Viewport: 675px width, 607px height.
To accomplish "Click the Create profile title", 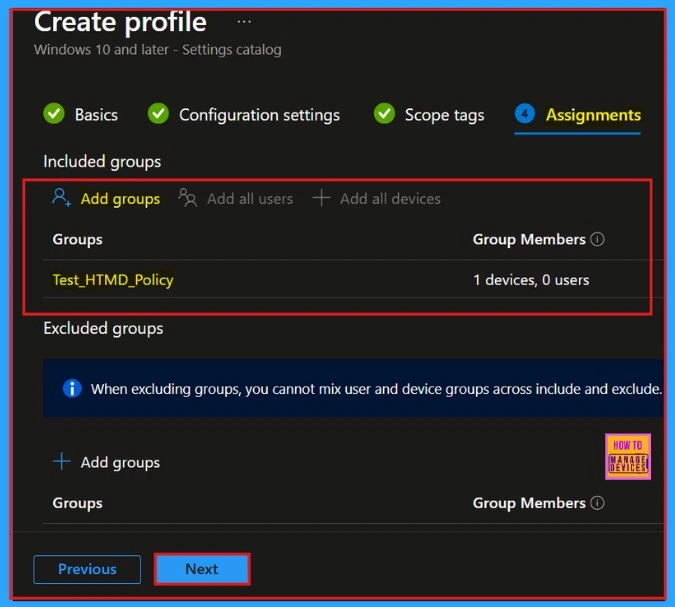I will [x=121, y=22].
